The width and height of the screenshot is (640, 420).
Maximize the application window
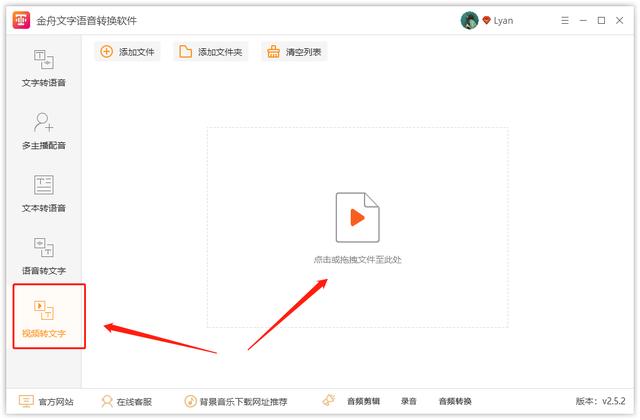[601, 20]
